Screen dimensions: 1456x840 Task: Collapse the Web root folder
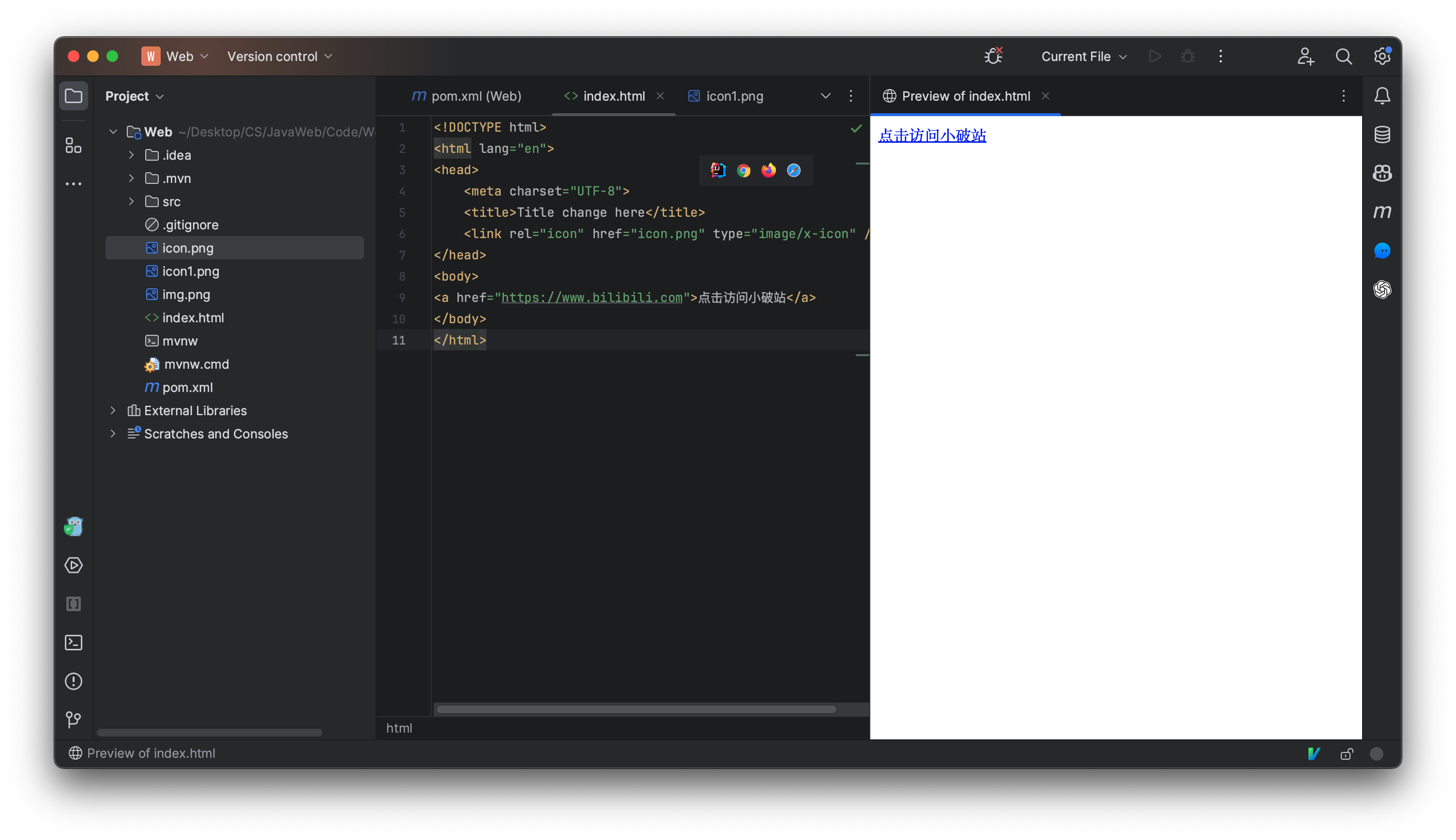pyautogui.click(x=113, y=132)
